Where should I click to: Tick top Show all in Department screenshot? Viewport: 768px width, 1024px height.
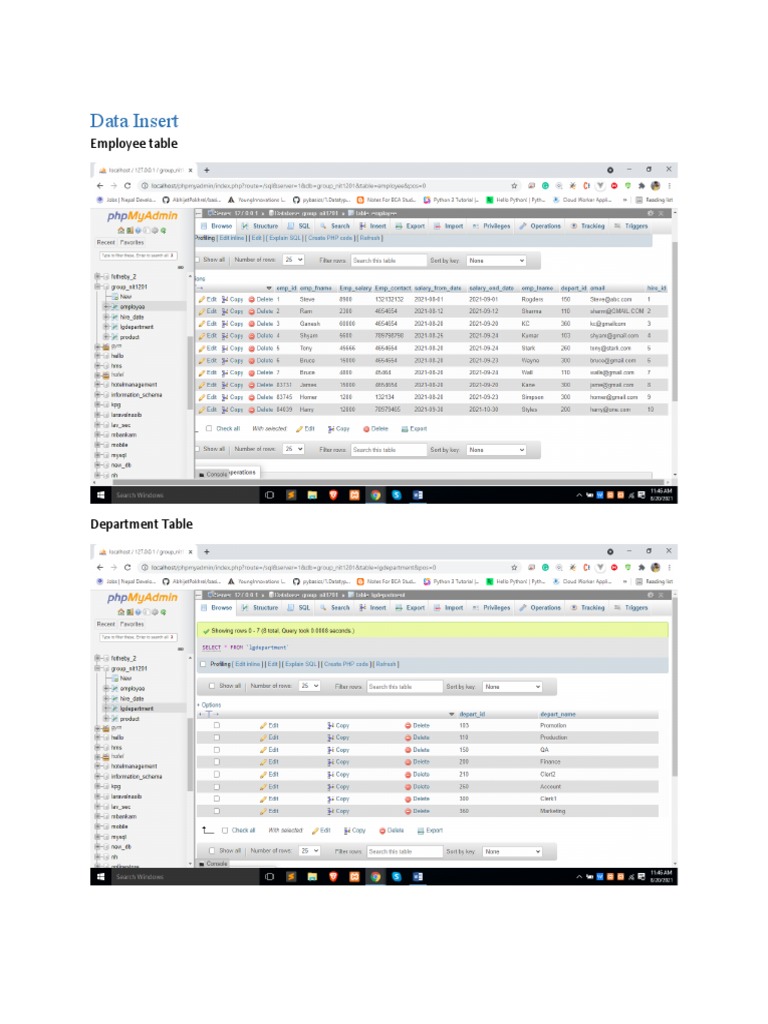click(212, 686)
